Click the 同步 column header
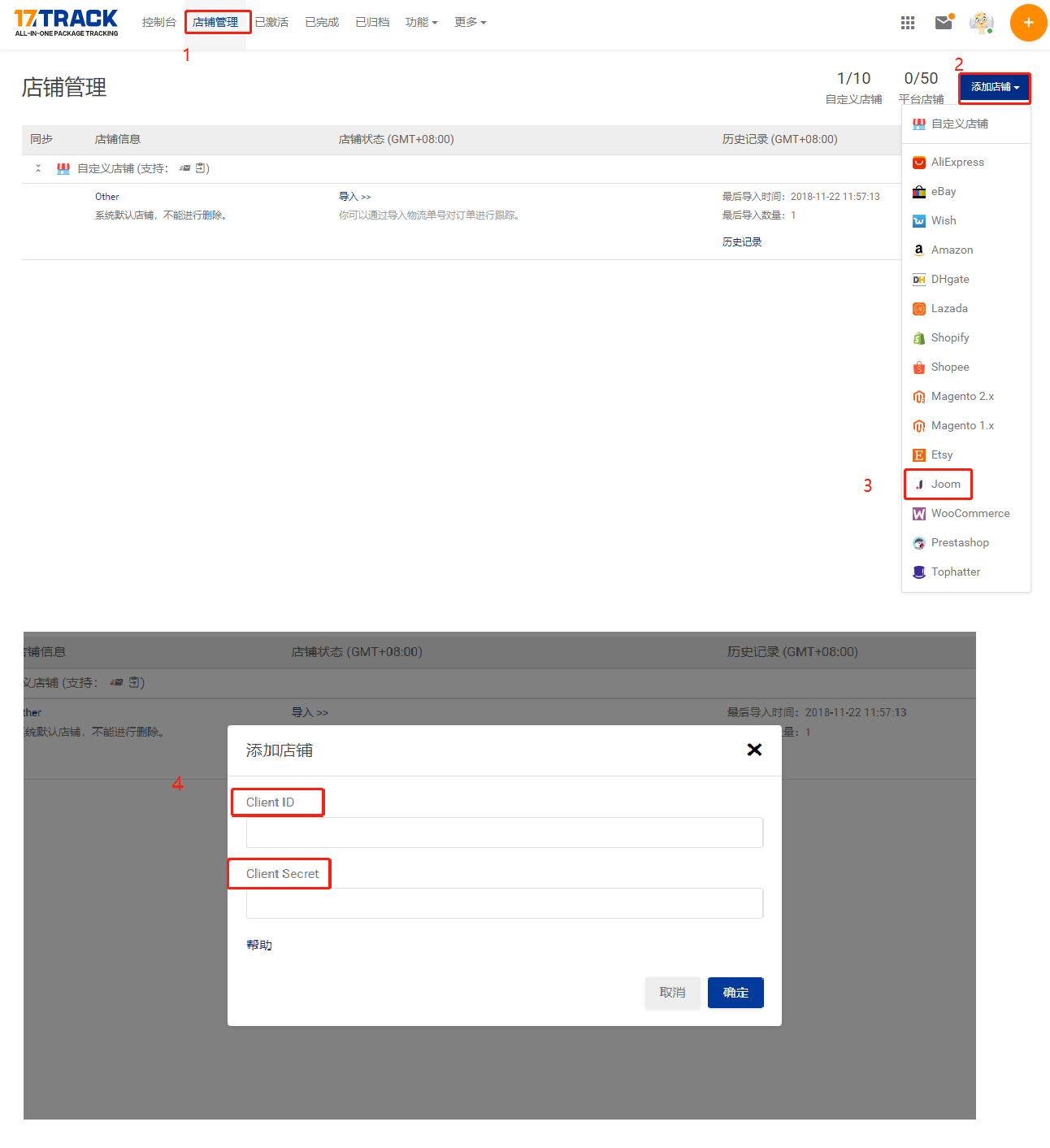Viewport: 1050px width, 1148px height. coord(41,140)
